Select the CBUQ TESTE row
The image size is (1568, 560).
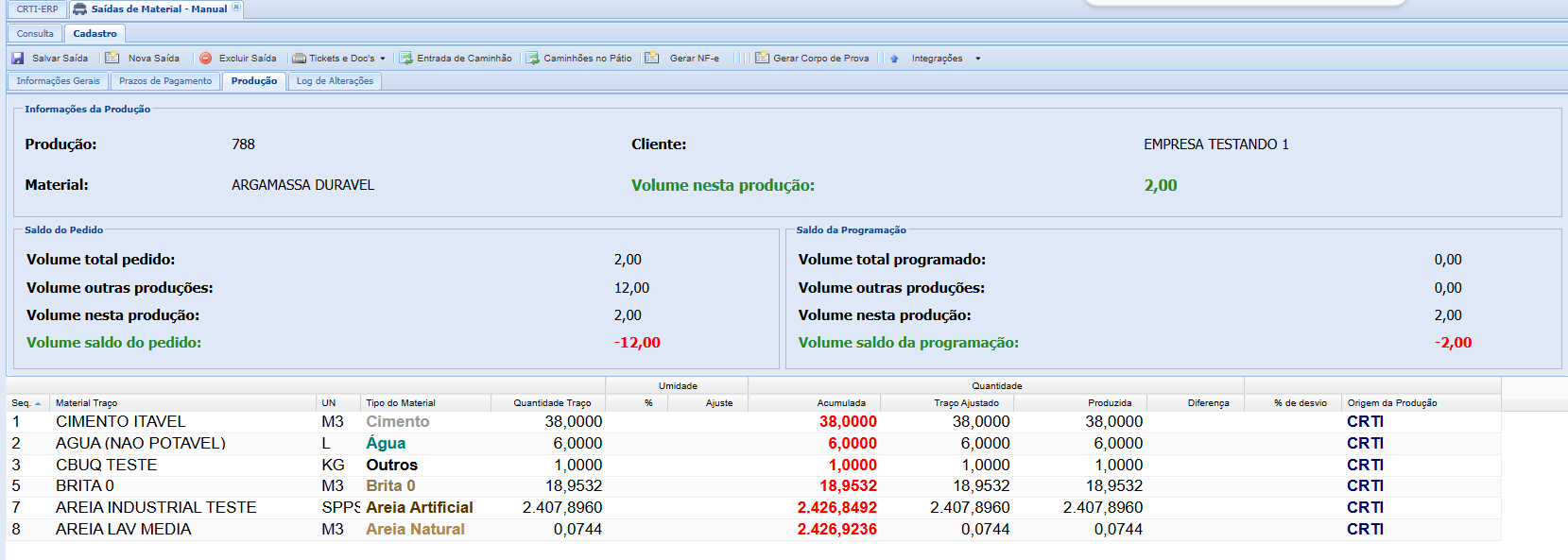tap(753, 466)
